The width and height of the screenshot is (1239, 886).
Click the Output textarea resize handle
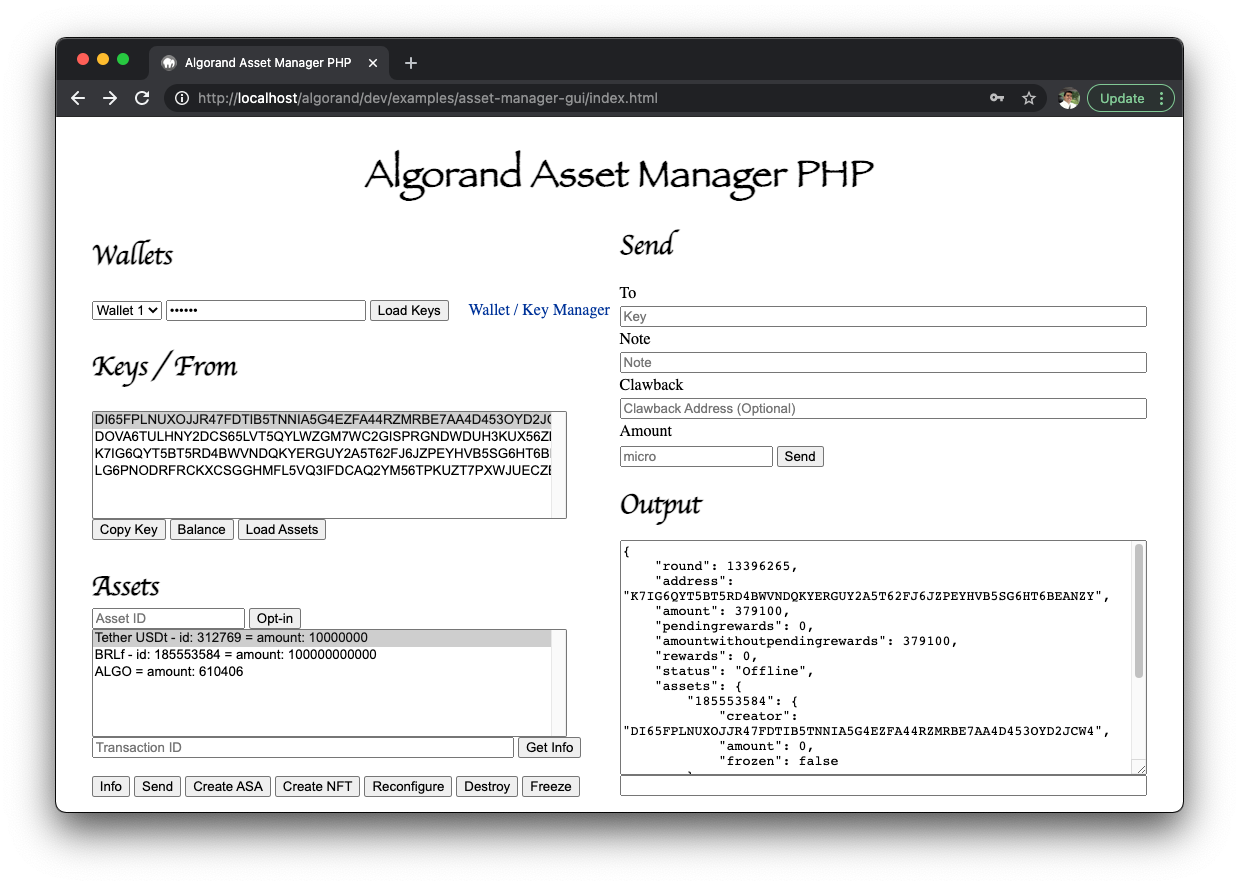point(1139,768)
